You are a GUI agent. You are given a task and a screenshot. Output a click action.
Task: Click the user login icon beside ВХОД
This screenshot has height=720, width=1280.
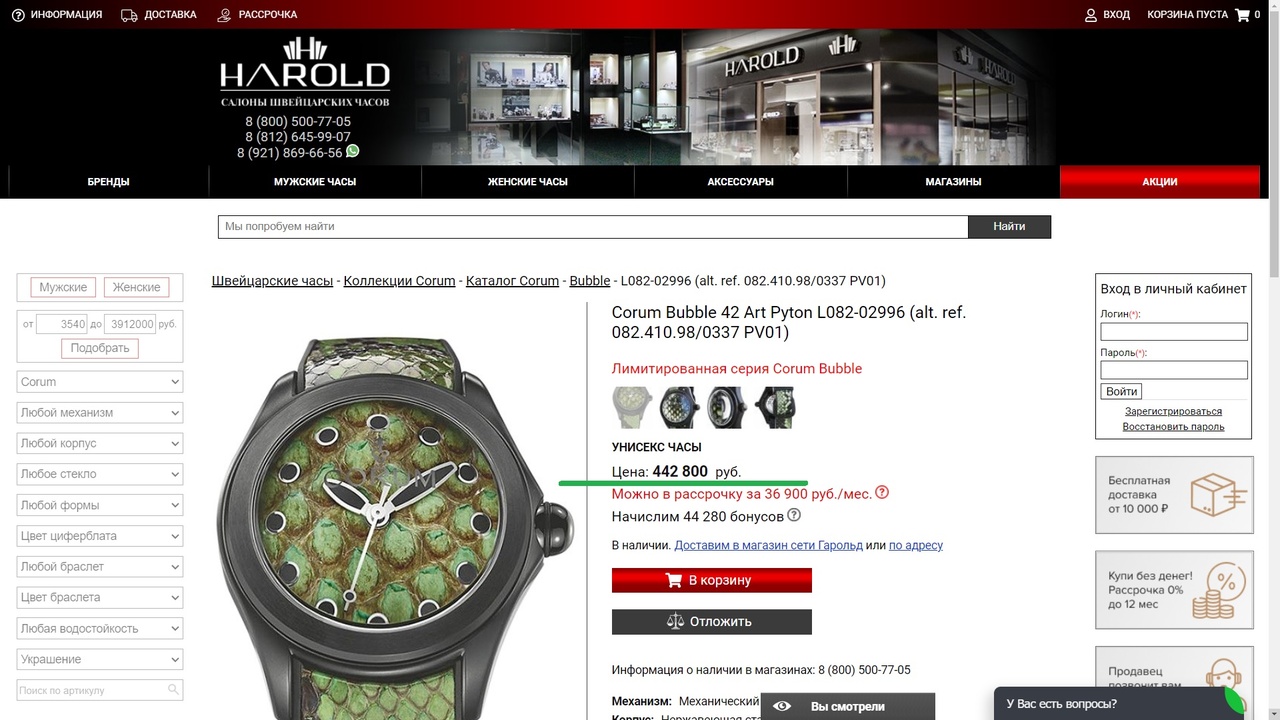click(x=1091, y=15)
